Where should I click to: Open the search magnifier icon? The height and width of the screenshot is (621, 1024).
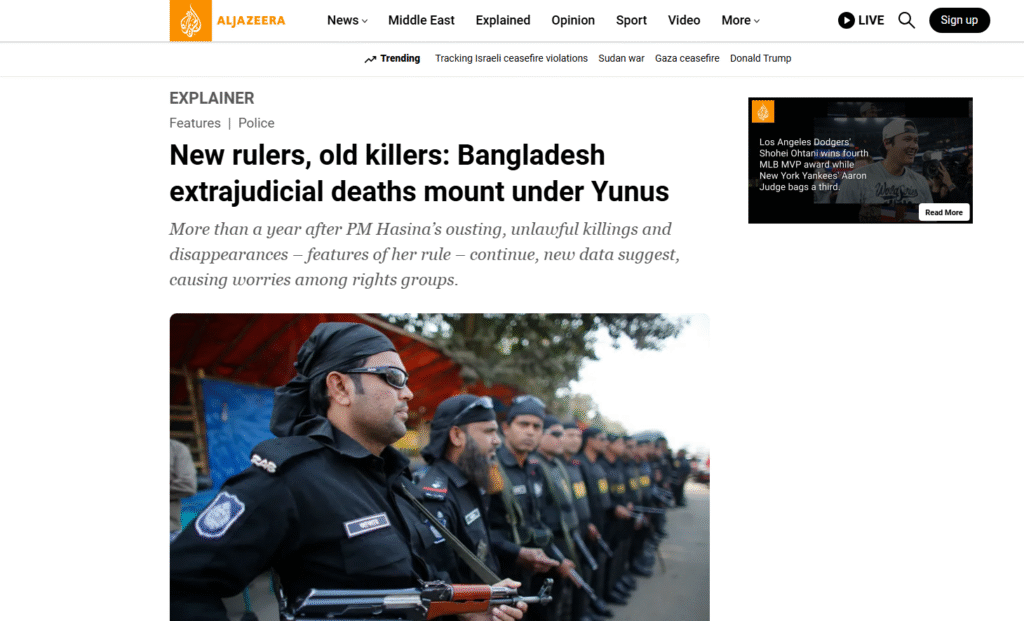point(906,20)
